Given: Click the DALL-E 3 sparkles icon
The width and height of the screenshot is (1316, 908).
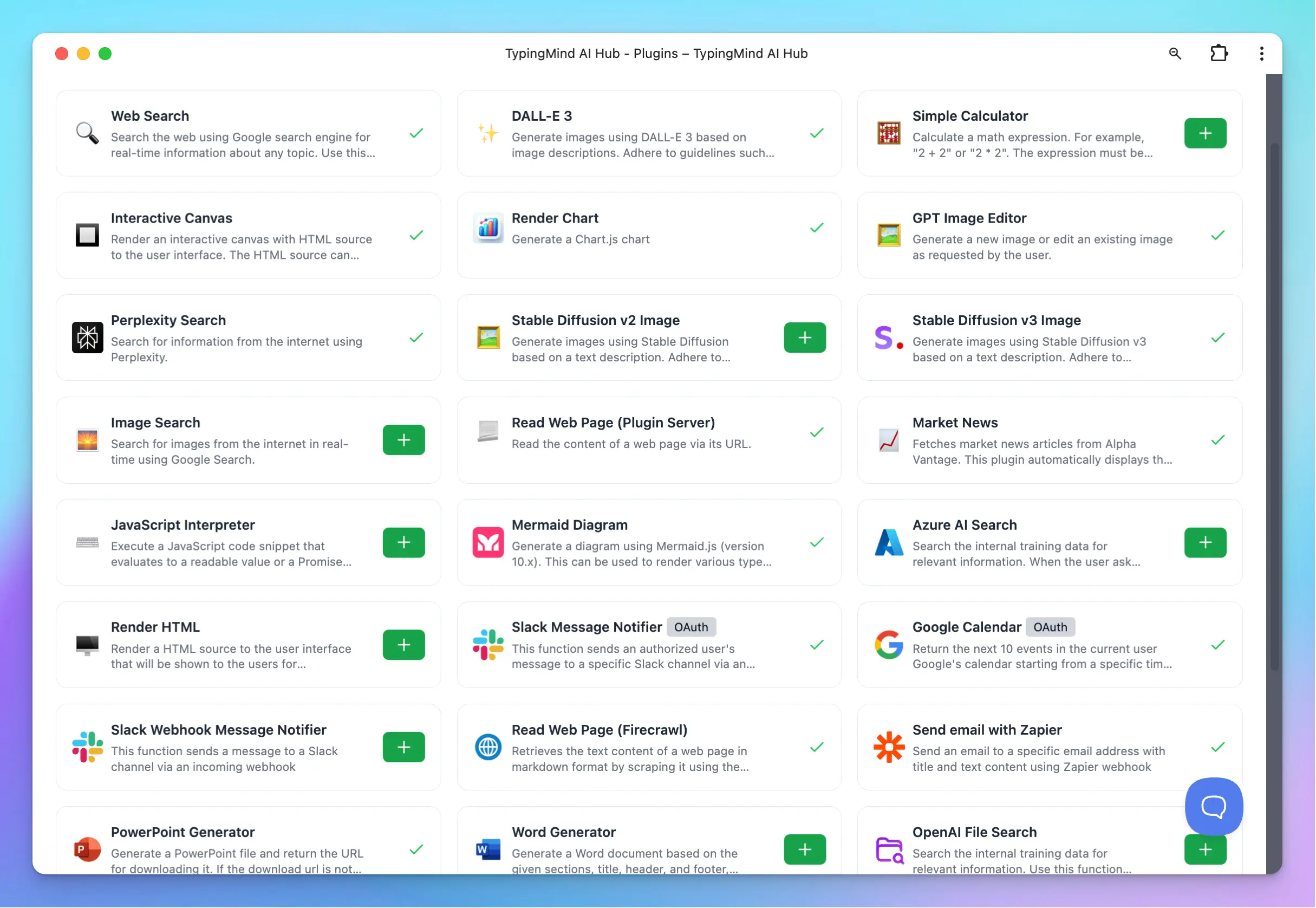Looking at the screenshot, I should coord(488,133).
